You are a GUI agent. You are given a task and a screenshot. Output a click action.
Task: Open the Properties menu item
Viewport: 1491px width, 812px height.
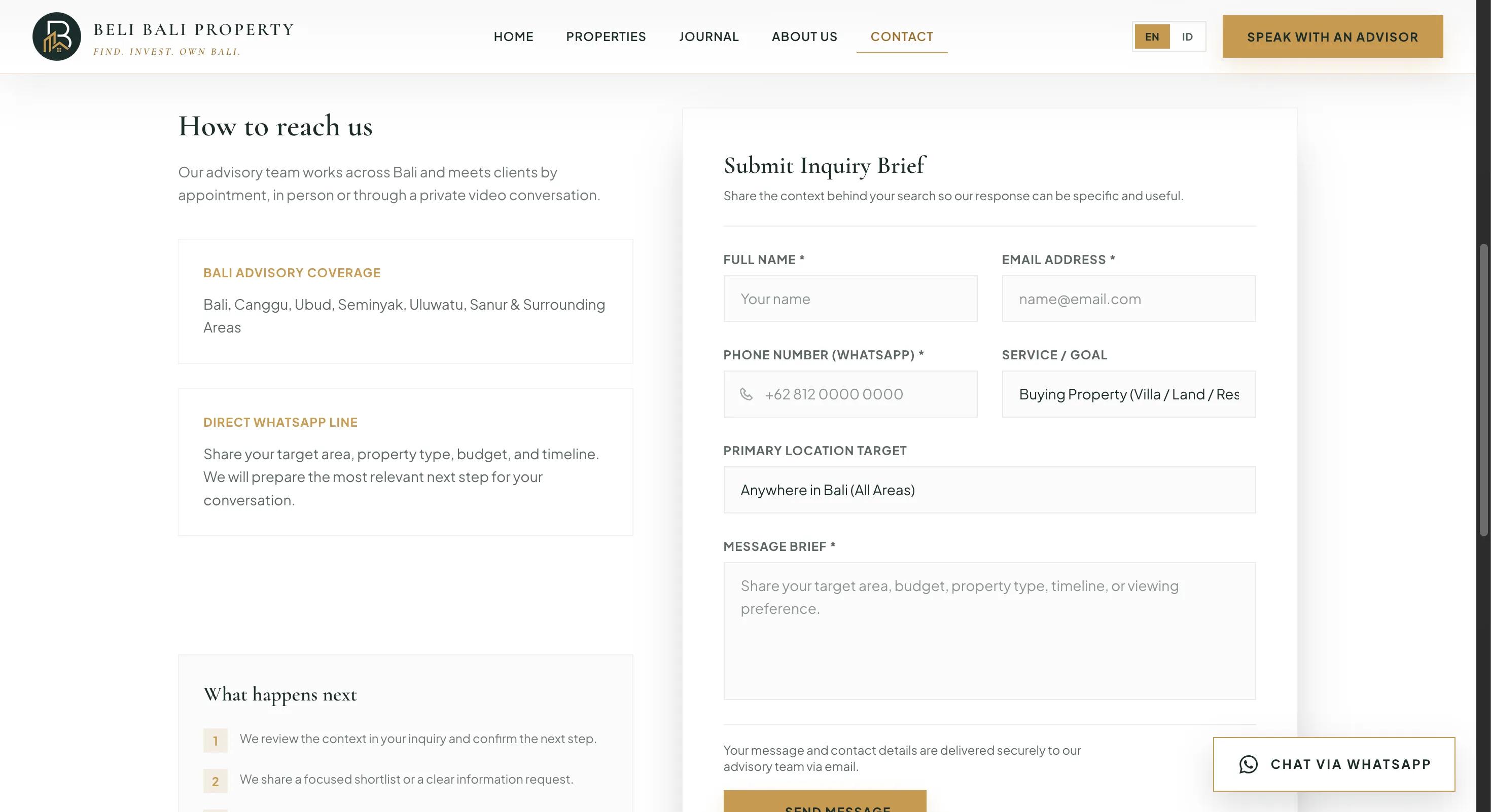(x=606, y=36)
